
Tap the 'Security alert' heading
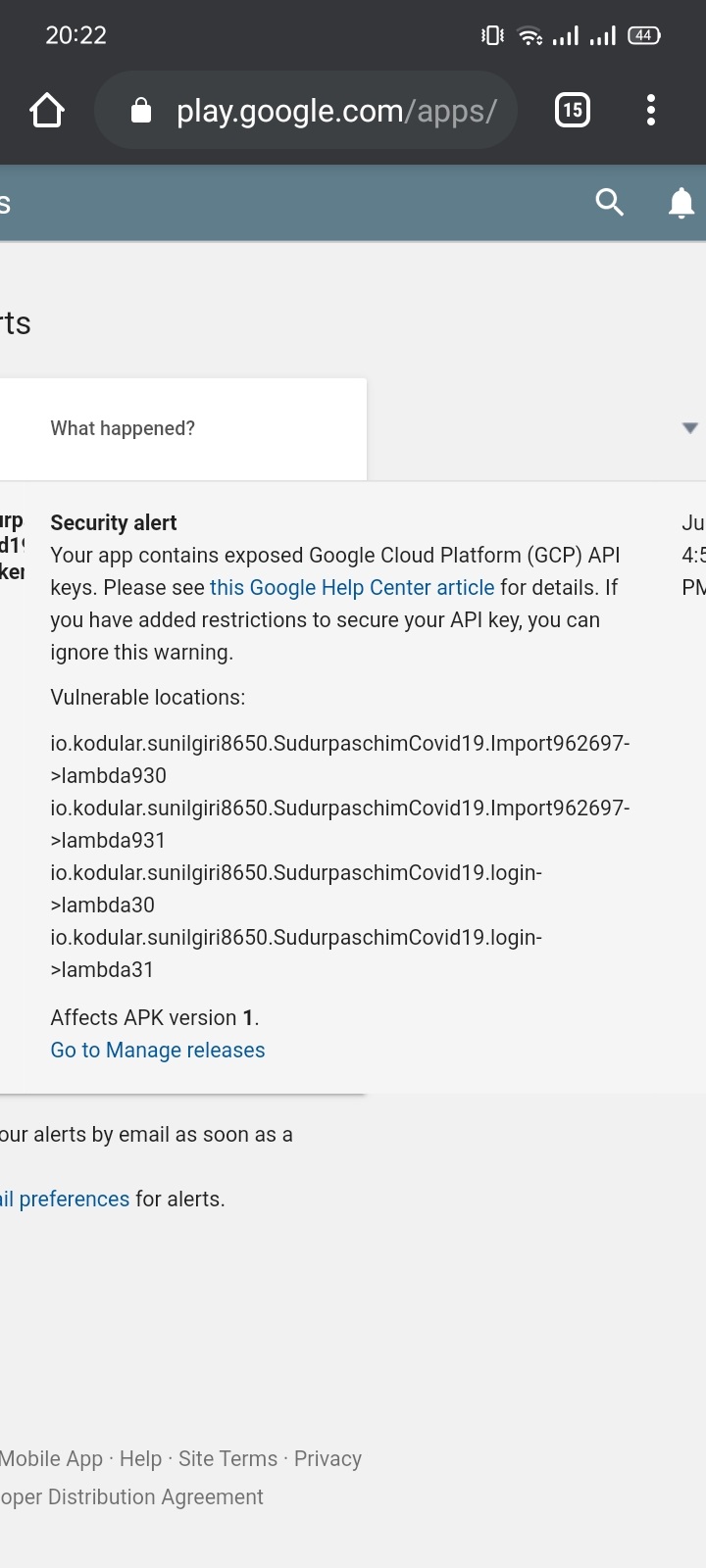point(114,523)
